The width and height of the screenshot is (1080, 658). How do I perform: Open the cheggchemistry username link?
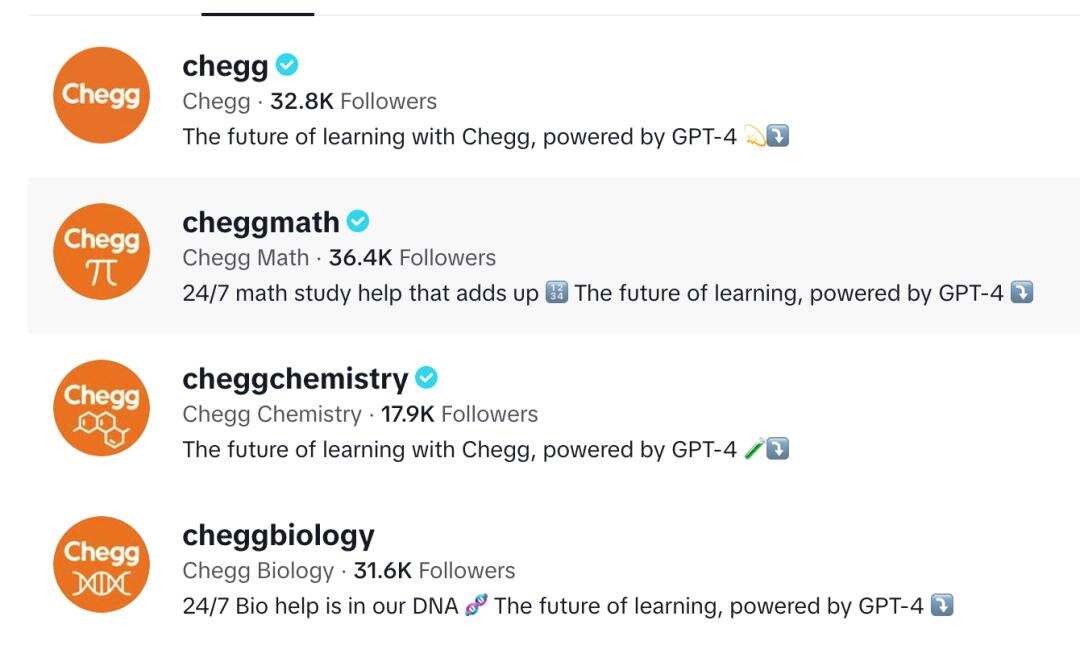pos(295,378)
